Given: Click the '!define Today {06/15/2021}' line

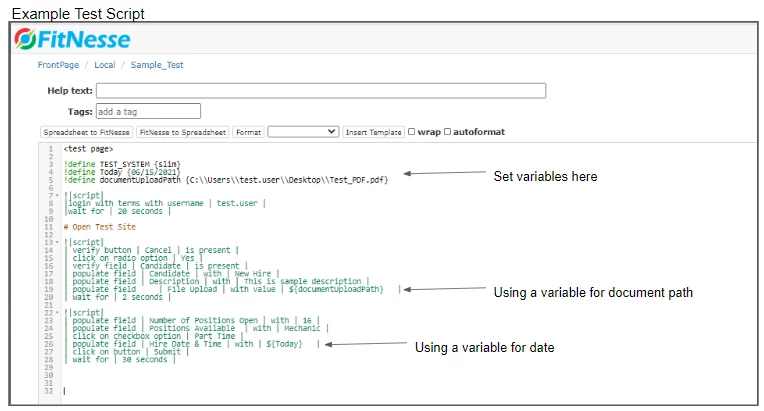Looking at the screenshot, I should pos(122,172).
